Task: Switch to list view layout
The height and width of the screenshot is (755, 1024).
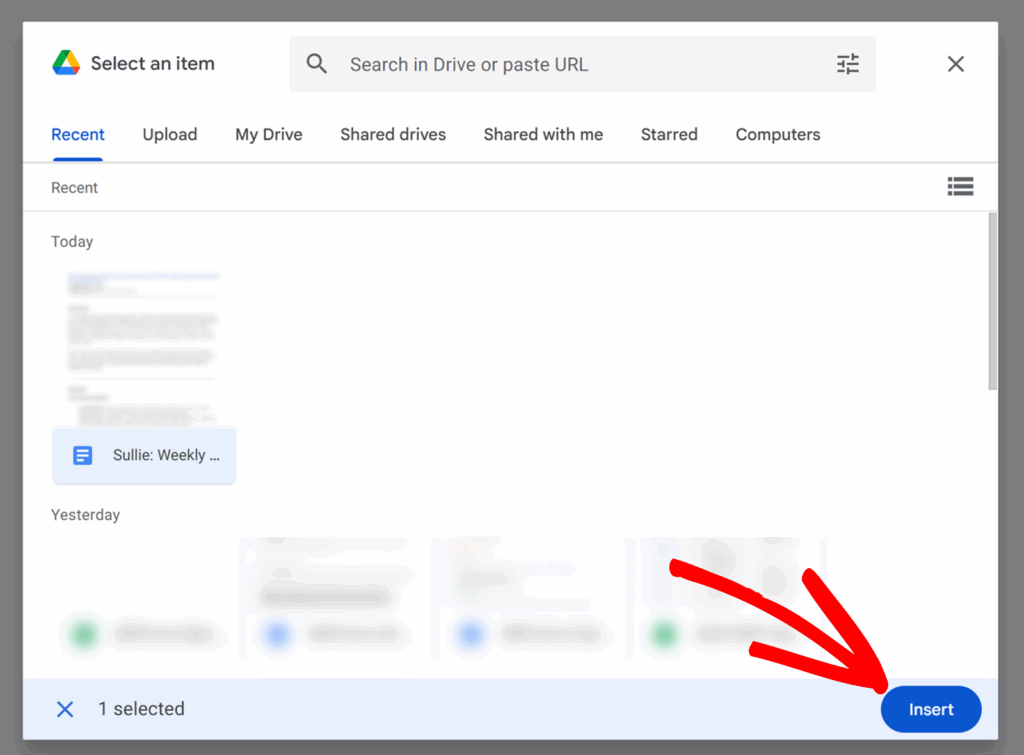Action: pos(960,186)
